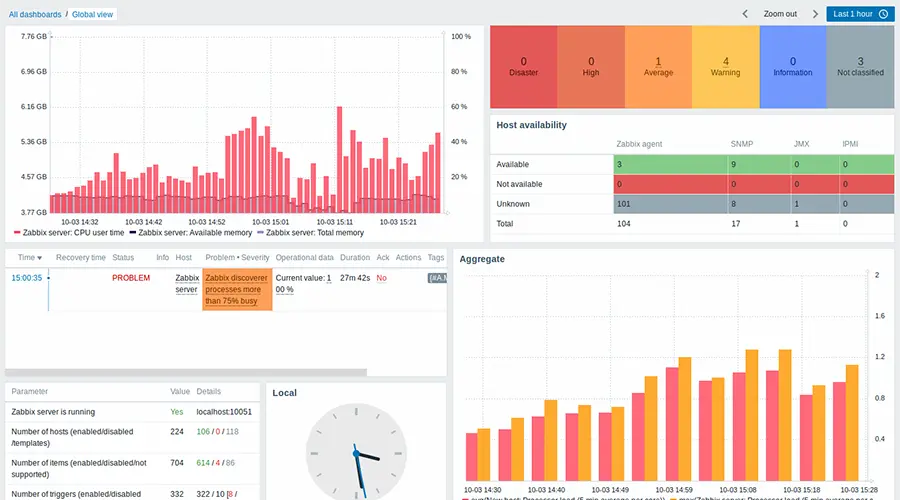Click the analog clock face
Image resolution: width=900 pixels, height=500 pixels.
(x=356, y=453)
